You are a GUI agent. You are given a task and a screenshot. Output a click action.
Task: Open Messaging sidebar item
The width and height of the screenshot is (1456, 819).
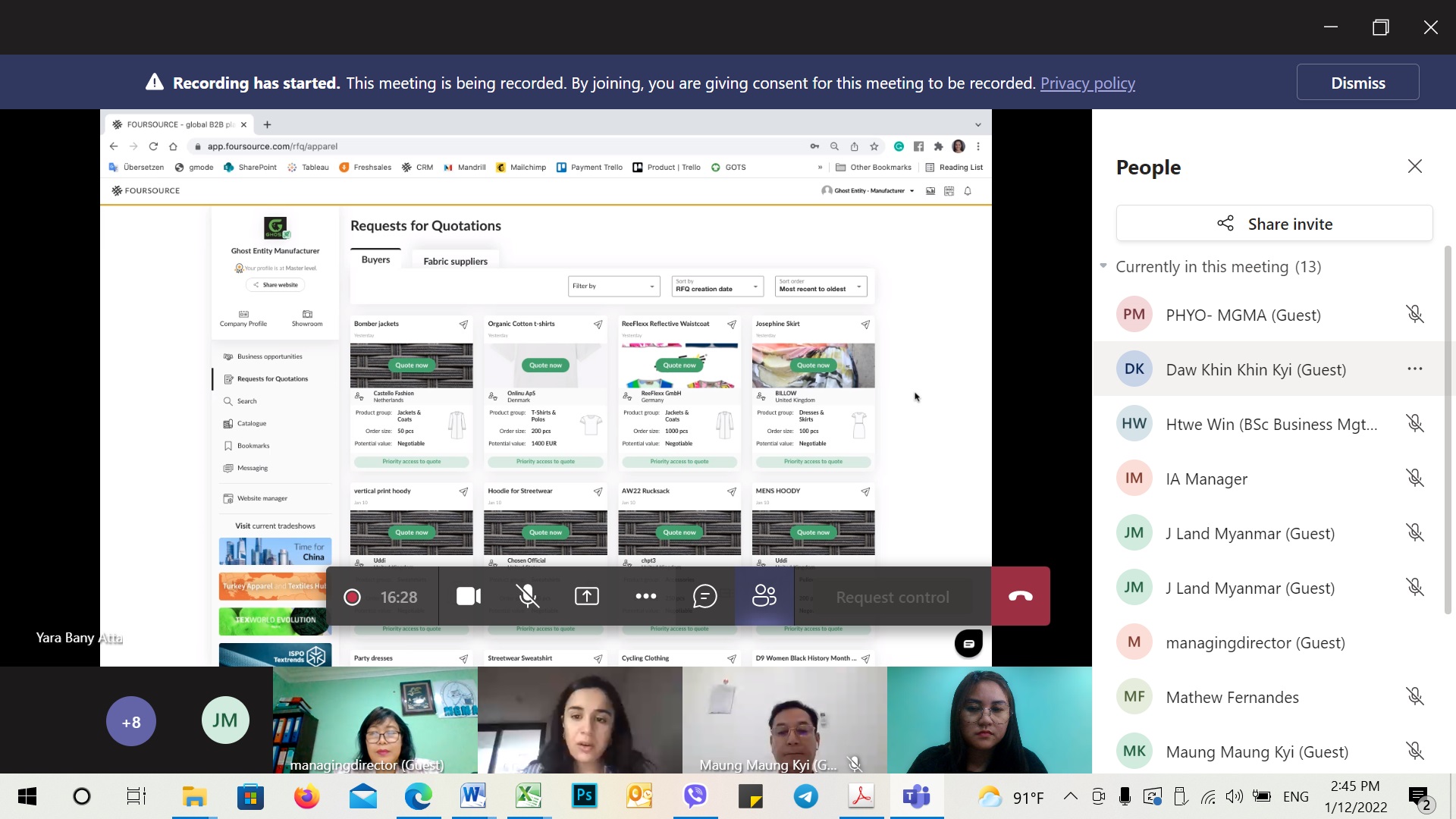(253, 468)
